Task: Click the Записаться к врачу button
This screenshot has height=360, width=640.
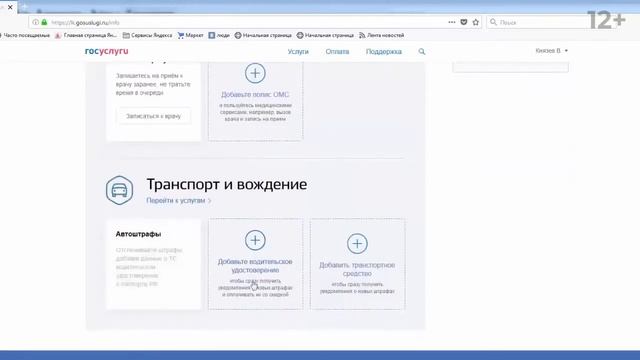Action: (x=153, y=116)
